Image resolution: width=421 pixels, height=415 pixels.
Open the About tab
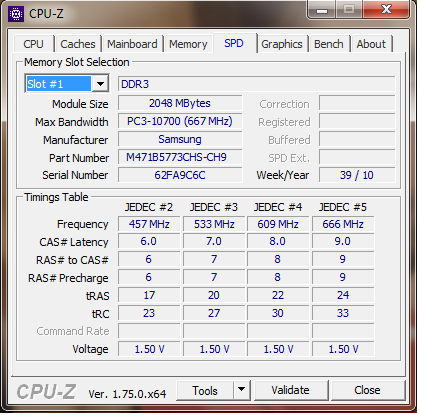(371, 44)
